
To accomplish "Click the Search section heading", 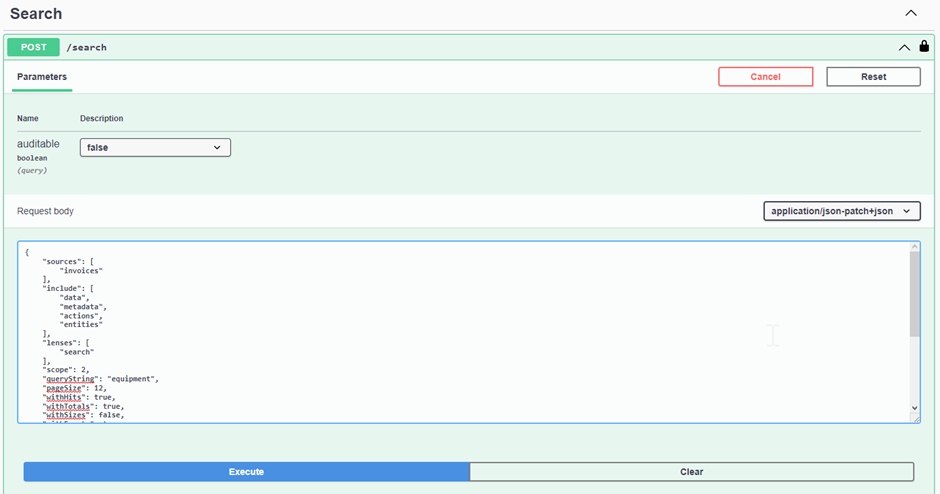I will 36,14.
